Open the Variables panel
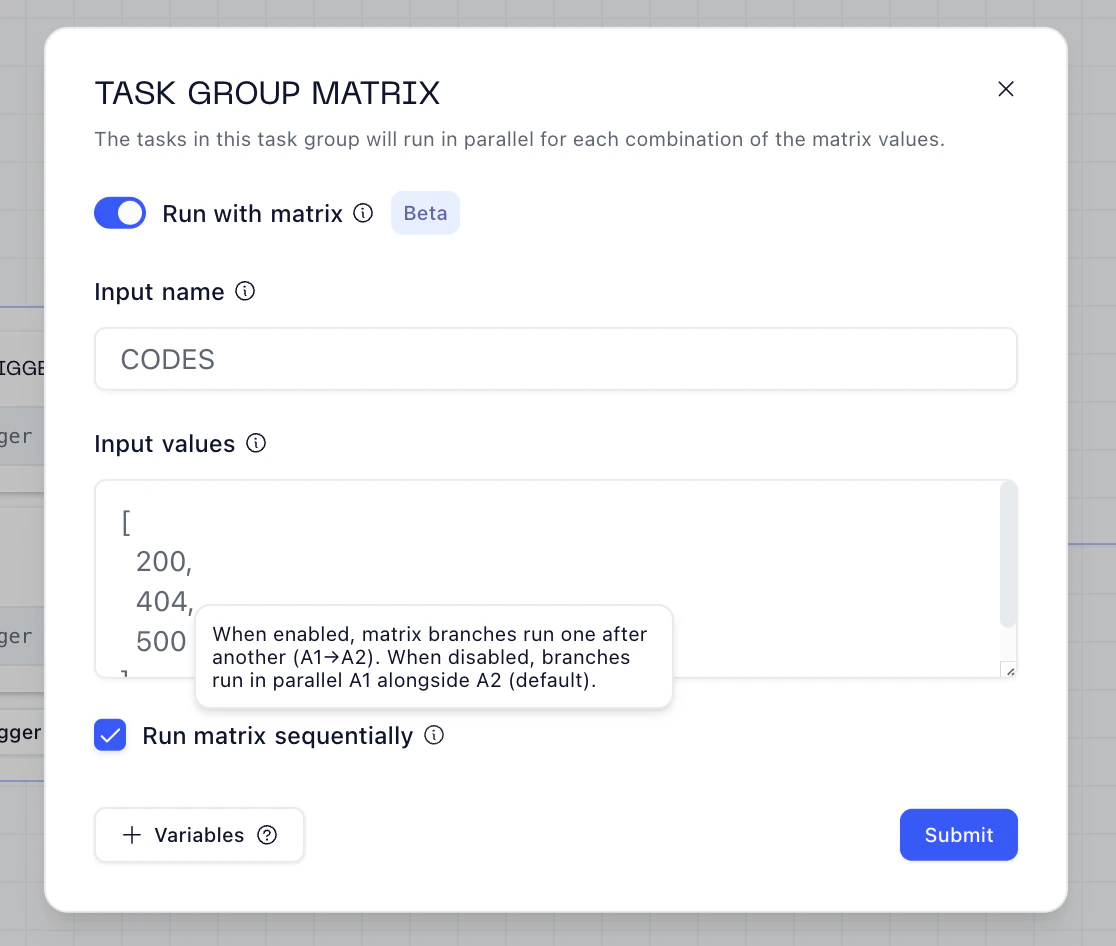The image size is (1116, 946). coord(199,835)
